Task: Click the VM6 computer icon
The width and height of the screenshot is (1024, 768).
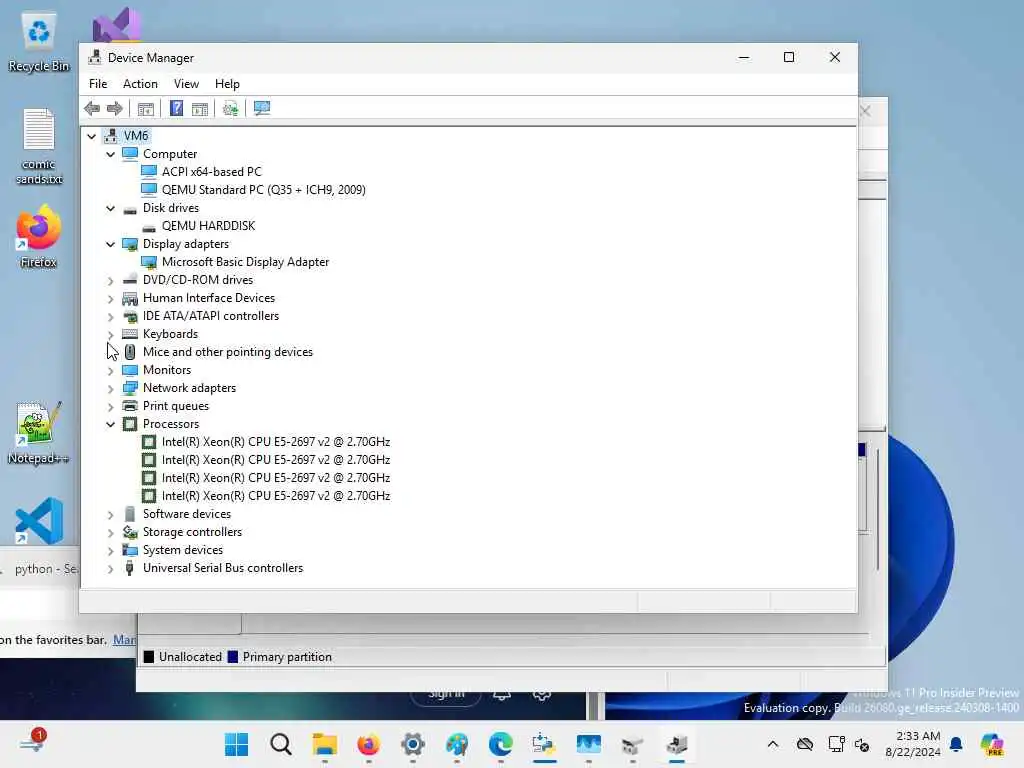Action: pos(111,136)
